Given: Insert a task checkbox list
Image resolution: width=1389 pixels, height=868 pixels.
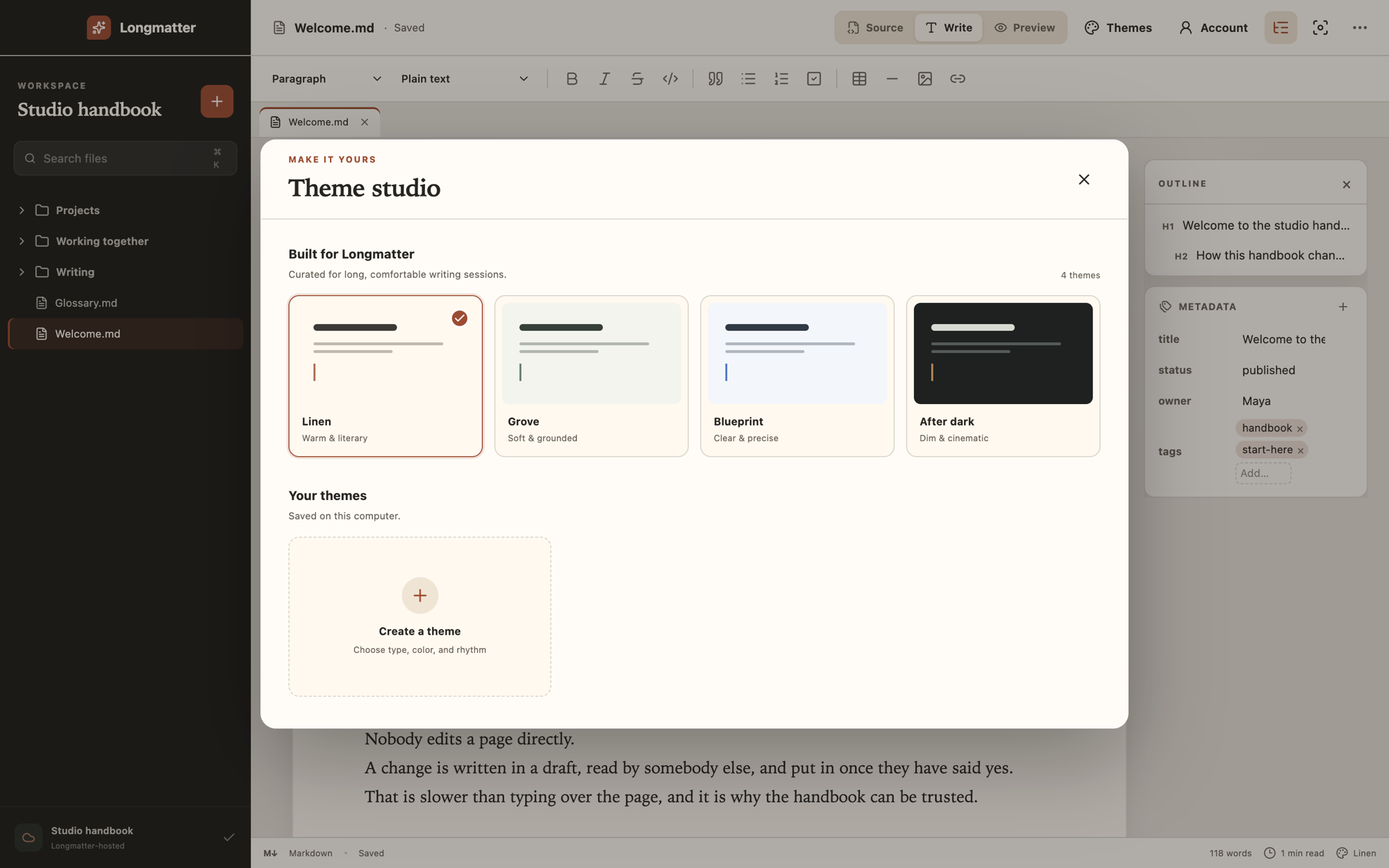Looking at the screenshot, I should pos(814,78).
